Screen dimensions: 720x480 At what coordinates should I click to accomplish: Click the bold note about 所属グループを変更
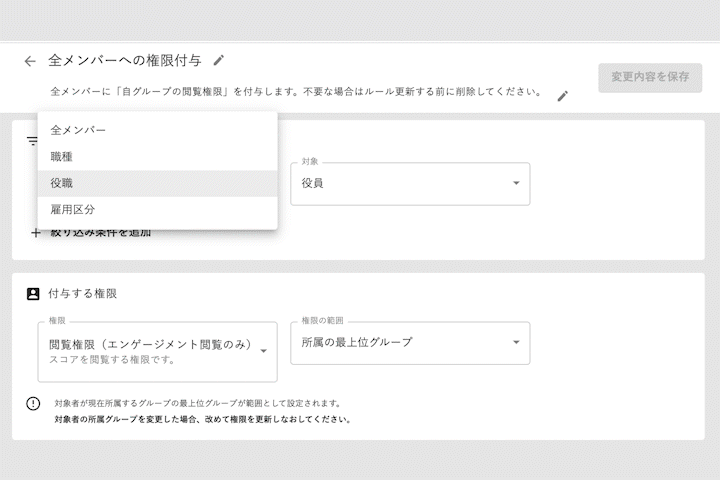pos(203,420)
